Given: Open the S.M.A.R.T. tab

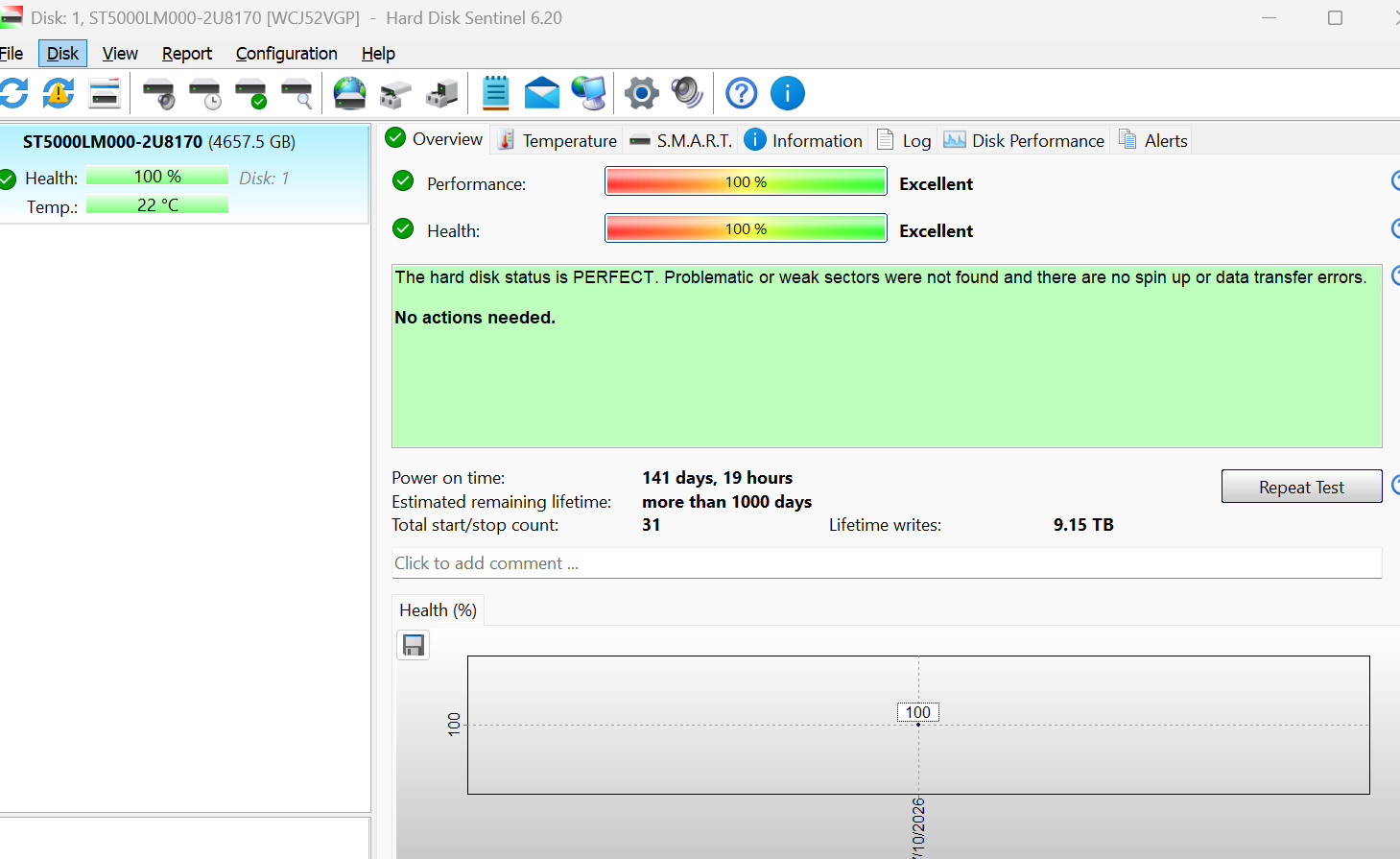Looking at the screenshot, I should tap(680, 140).
